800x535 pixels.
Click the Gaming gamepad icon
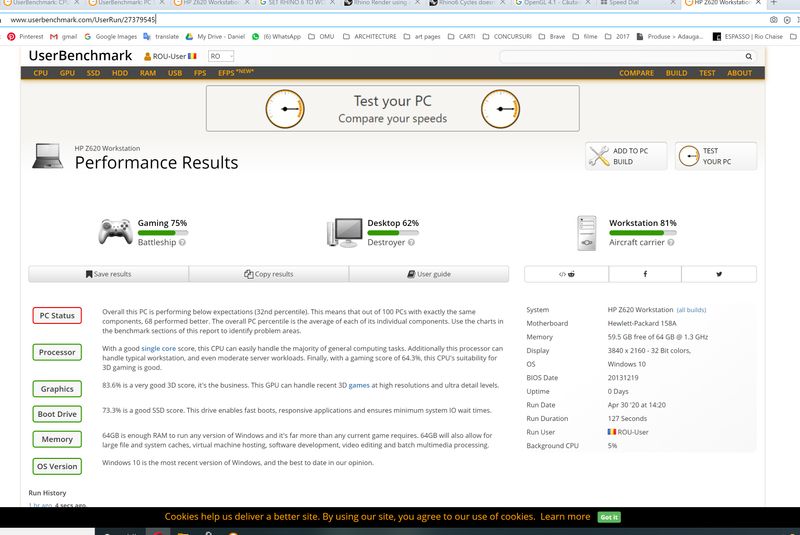tap(114, 232)
